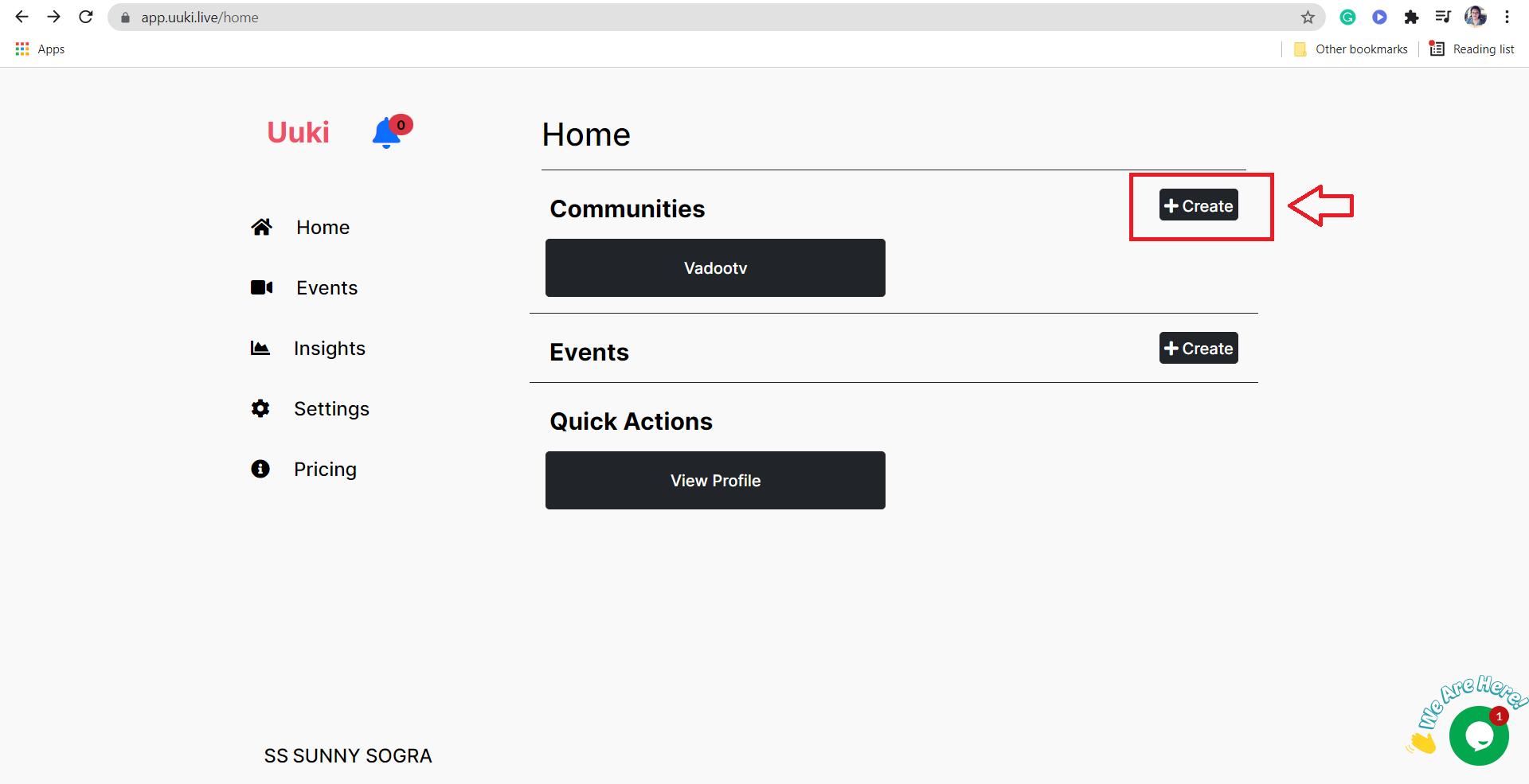Click the Settings gear icon
The height and width of the screenshot is (784, 1529).
(x=260, y=408)
